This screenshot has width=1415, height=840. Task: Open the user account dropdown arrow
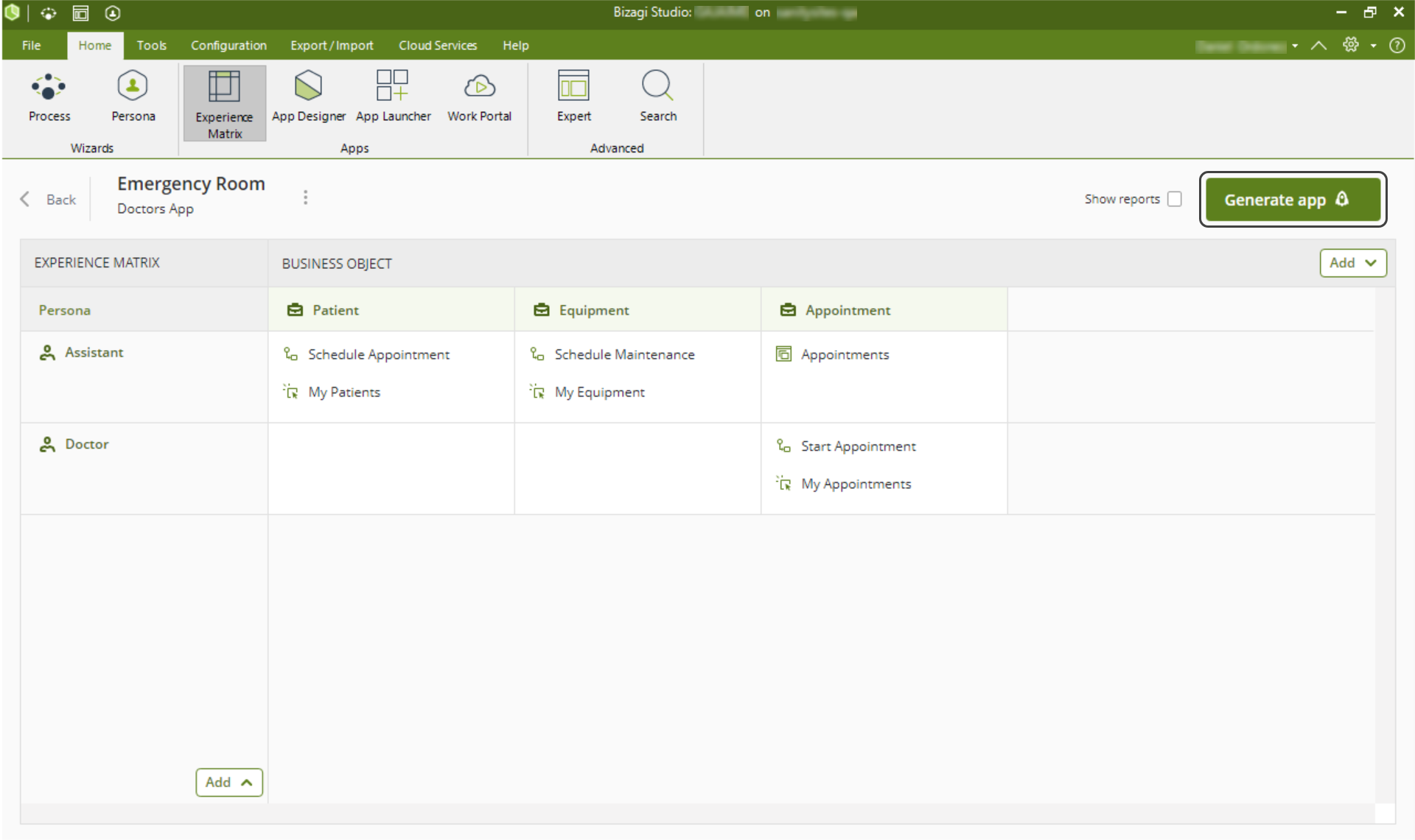(1295, 46)
